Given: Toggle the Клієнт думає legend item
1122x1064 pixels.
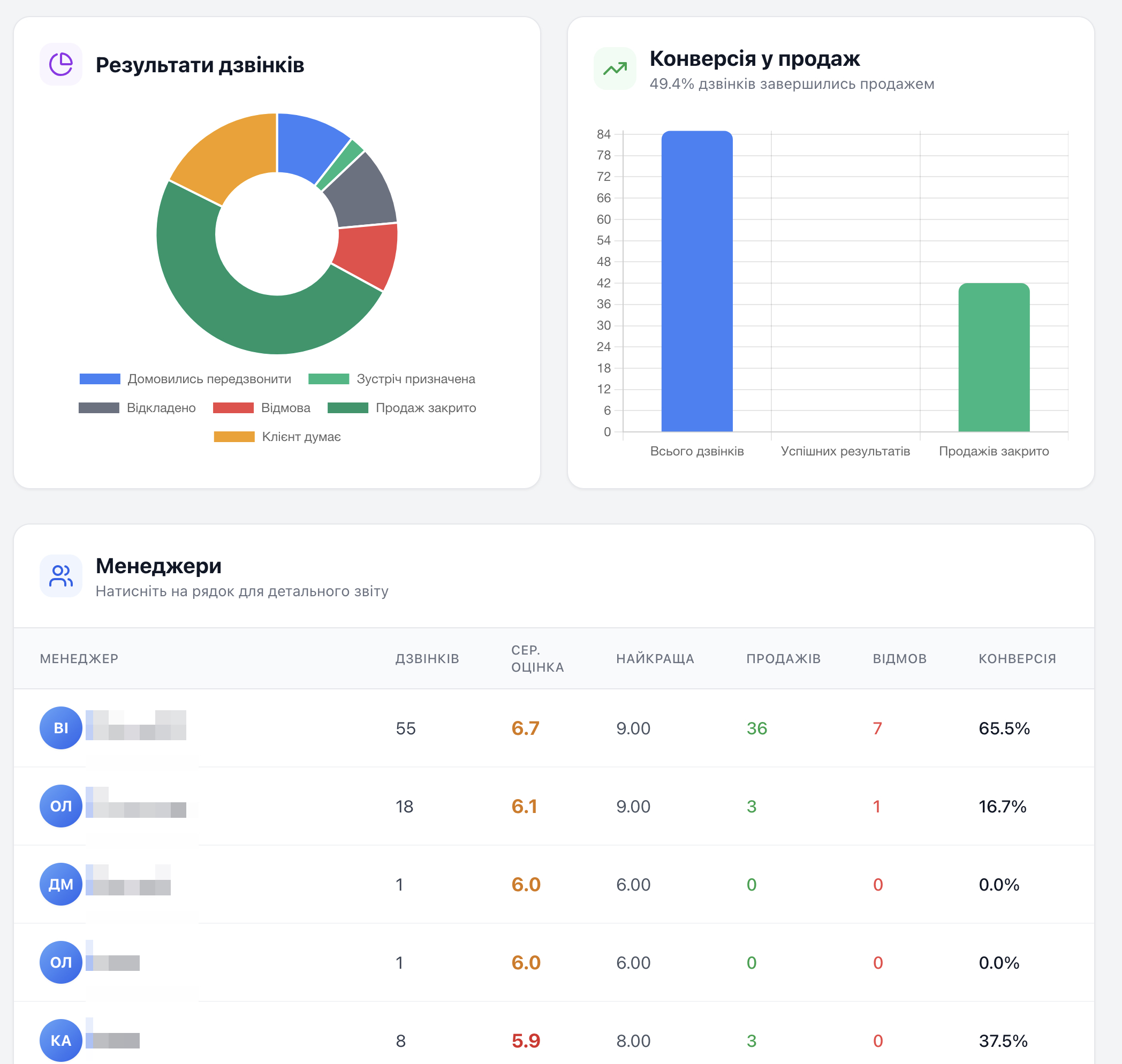Looking at the screenshot, I should click(x=277, y=437).
